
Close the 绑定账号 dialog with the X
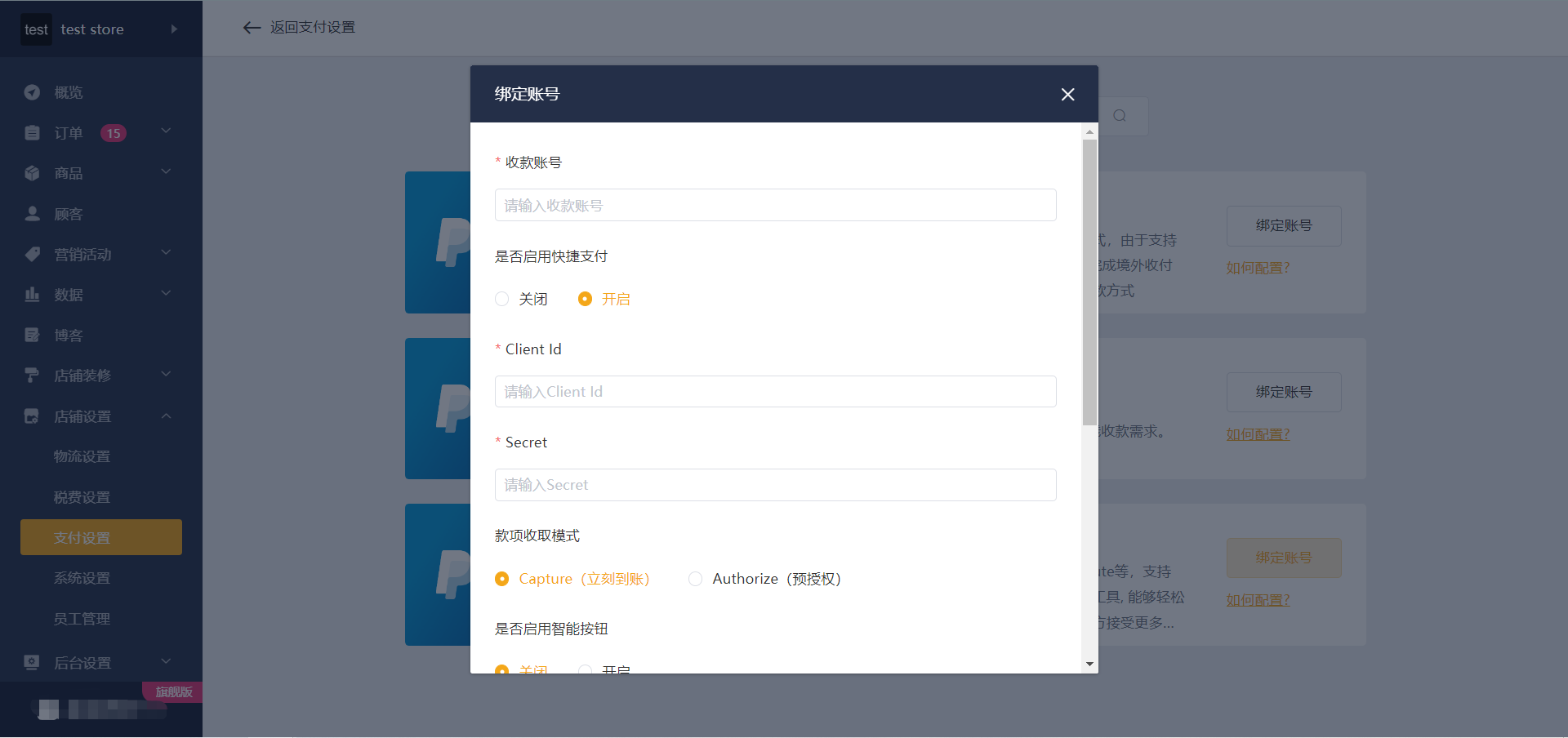(1067, 95)
